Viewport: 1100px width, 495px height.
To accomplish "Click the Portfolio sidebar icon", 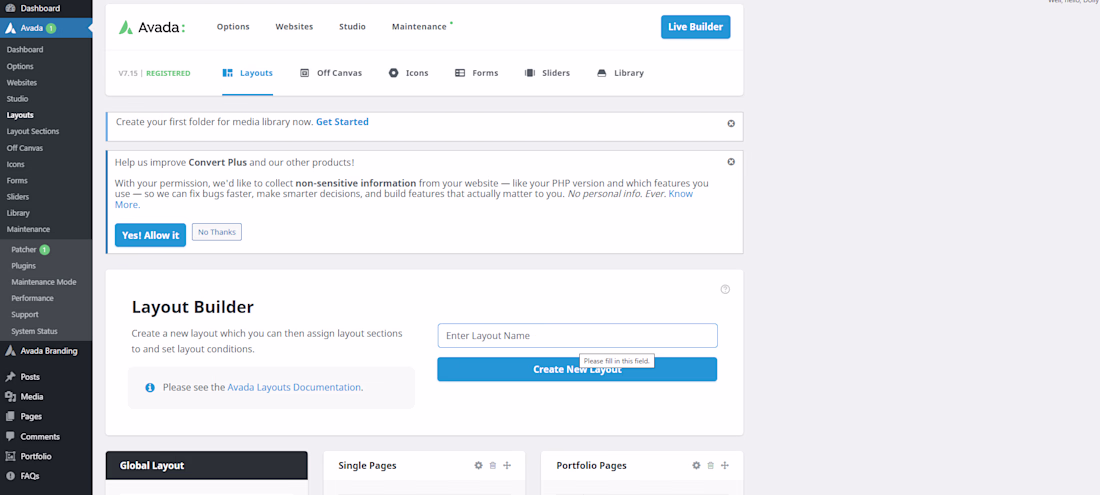I will point(11,456).
